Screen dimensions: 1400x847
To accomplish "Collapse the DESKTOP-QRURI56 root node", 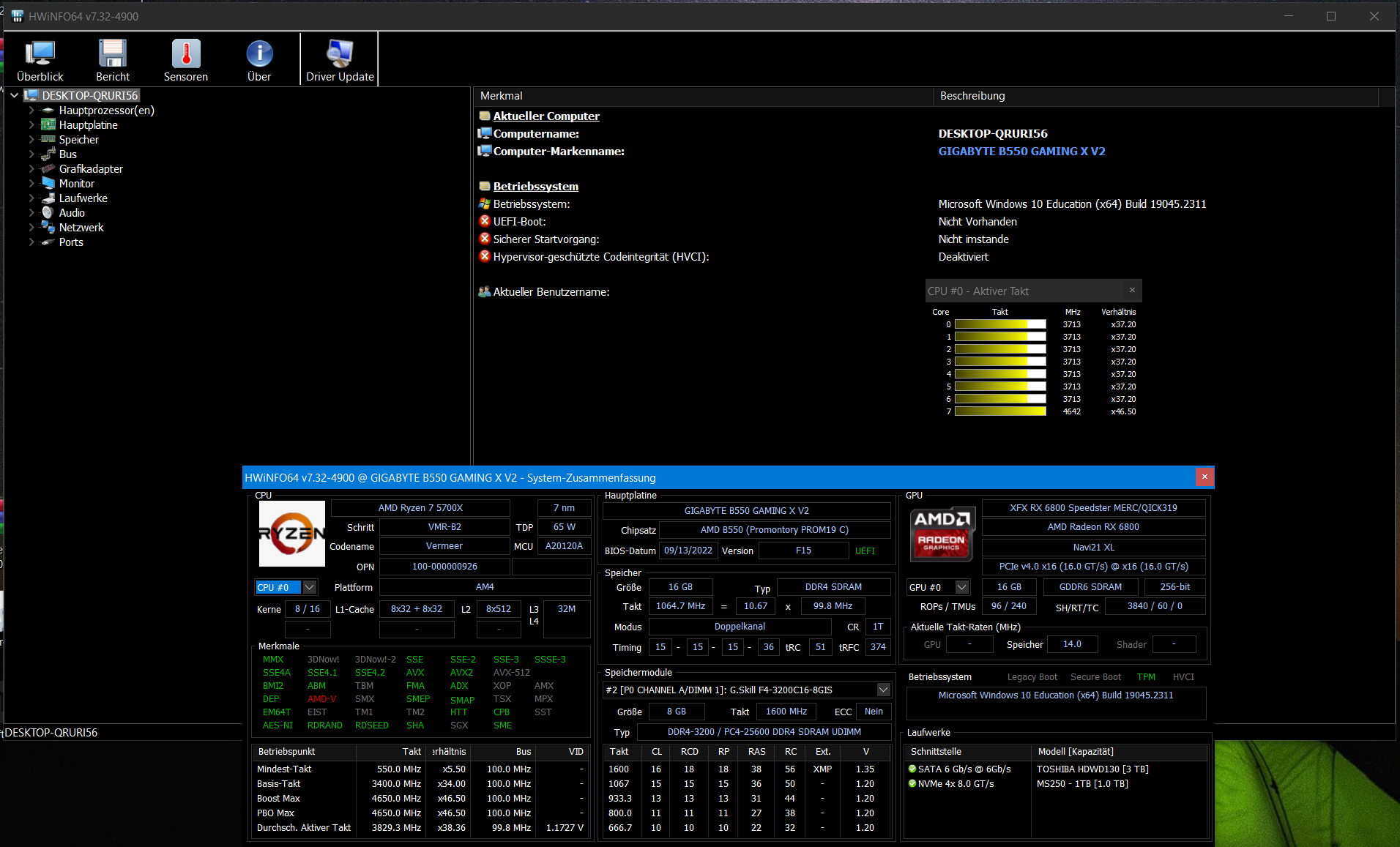I will [14, 95].
